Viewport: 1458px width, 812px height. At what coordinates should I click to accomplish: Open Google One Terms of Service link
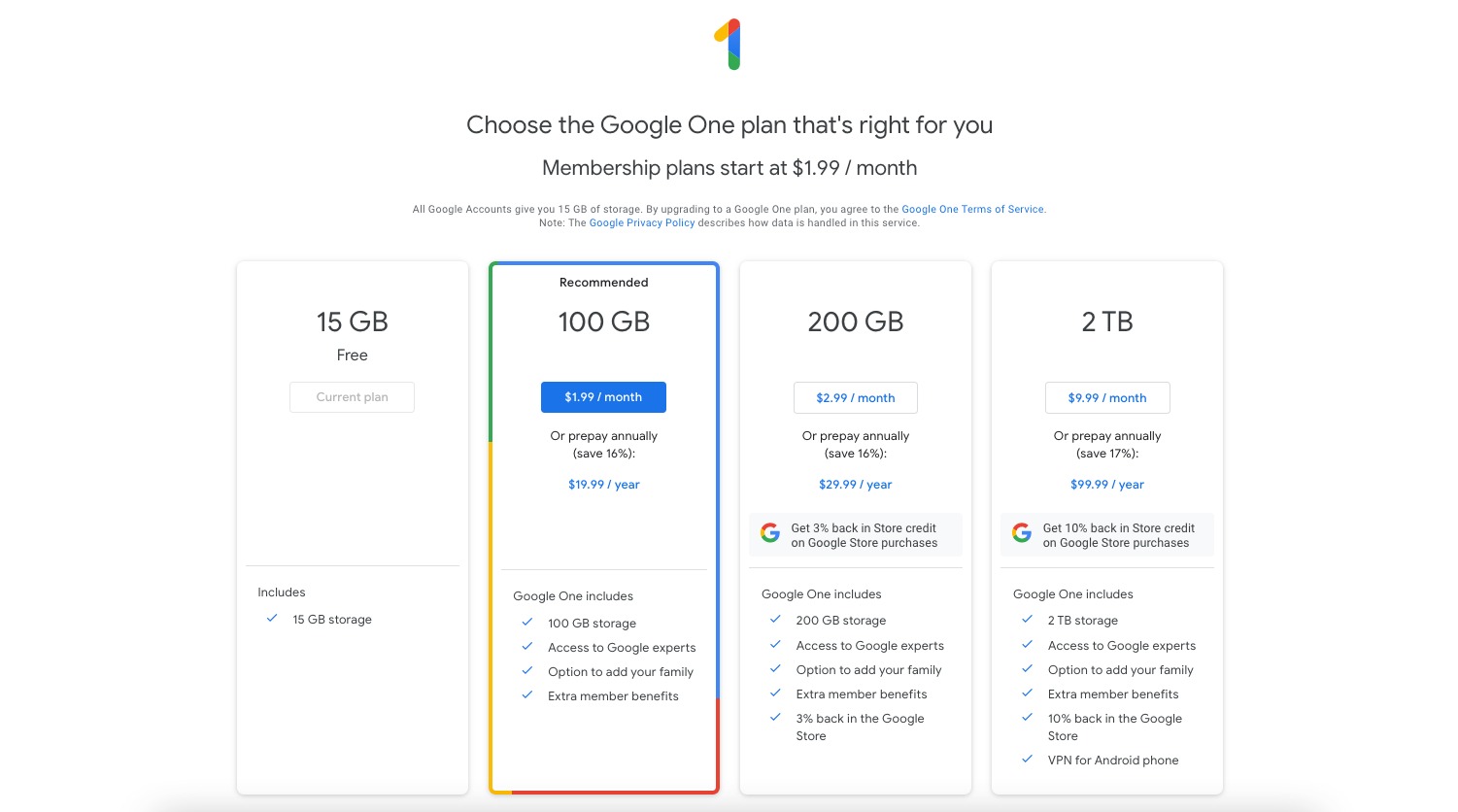point(973,209)
